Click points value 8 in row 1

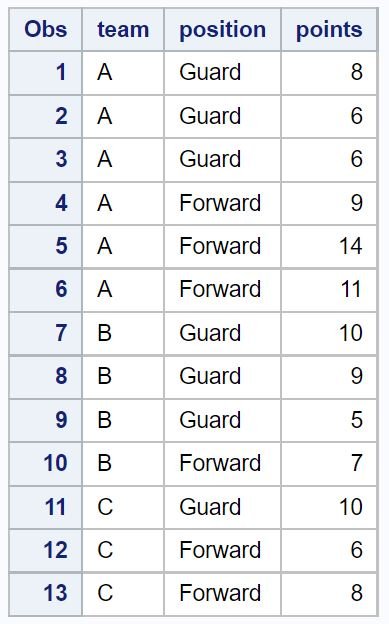(329, 73)
